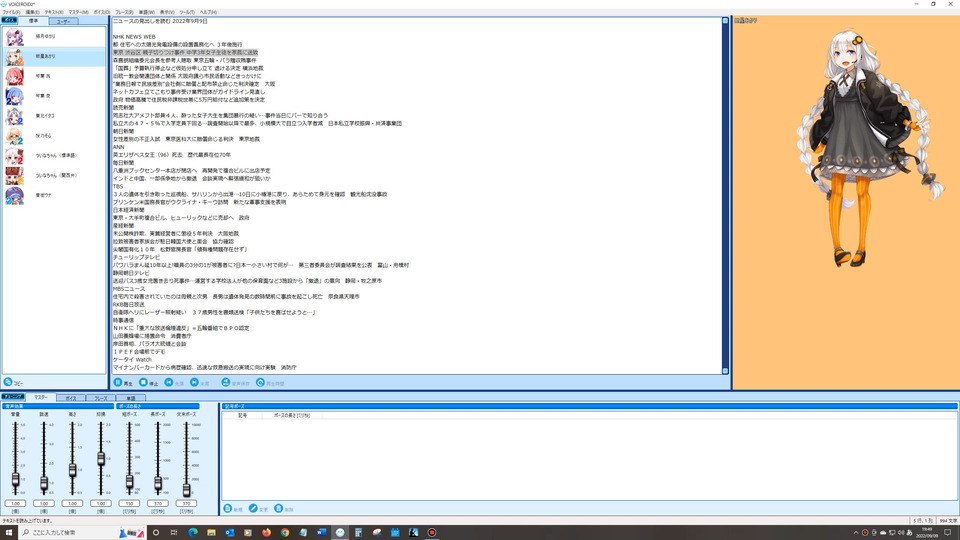Stop reading with the 停止 button
The width and height of the screenshot is (960, 540).
(x=148, y=383)
